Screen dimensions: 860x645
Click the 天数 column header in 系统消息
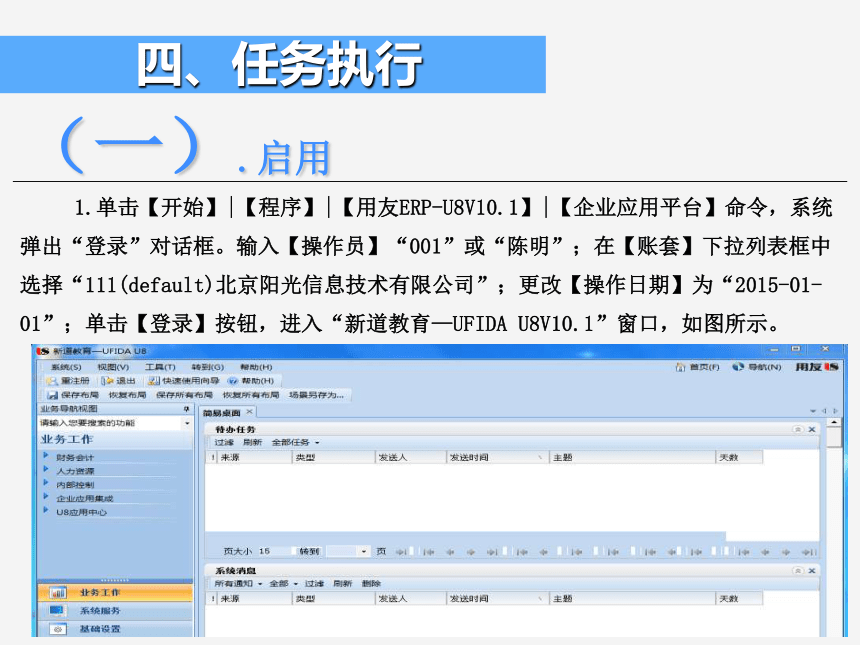740,599
